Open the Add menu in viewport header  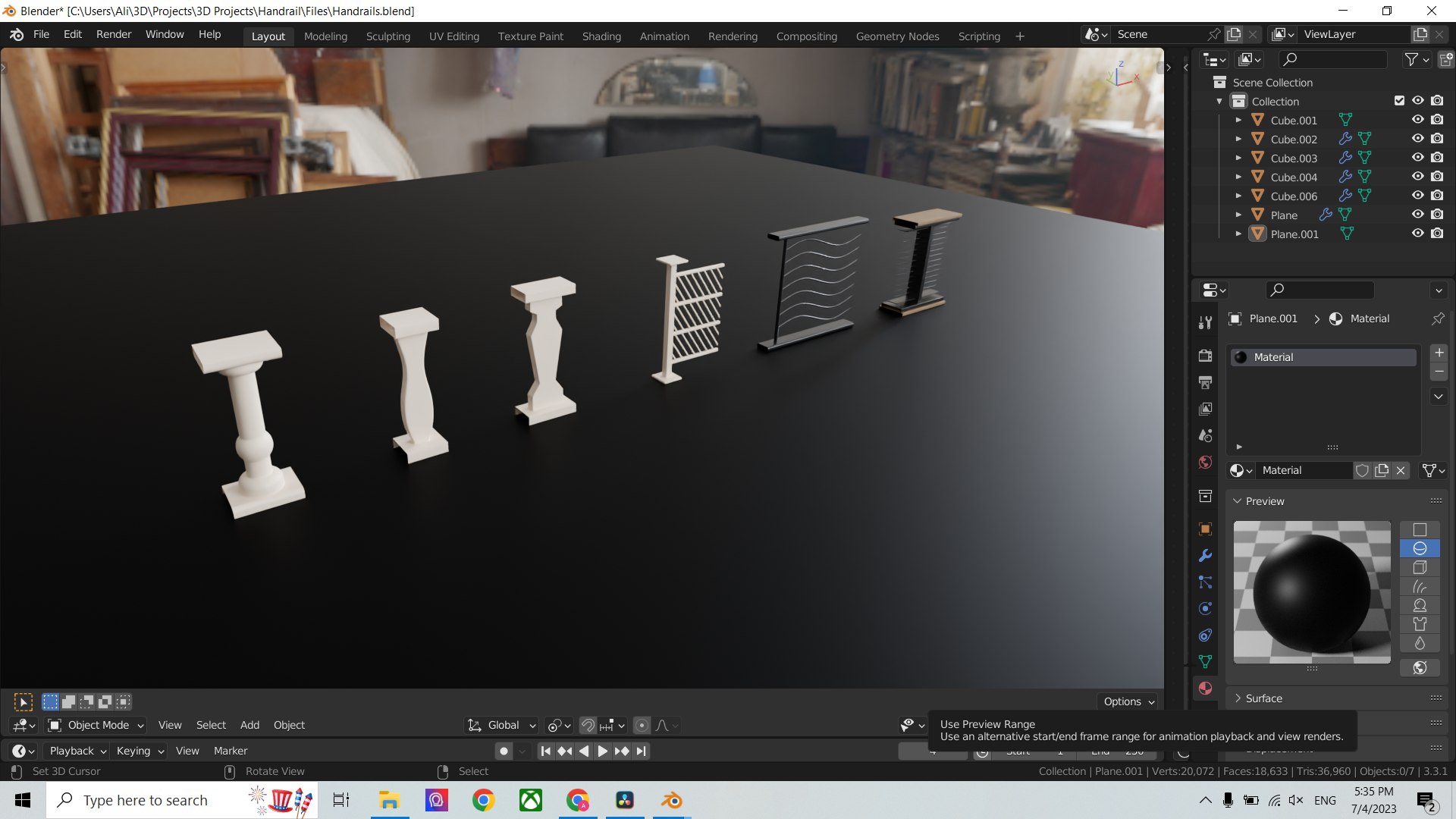(249, 726)
